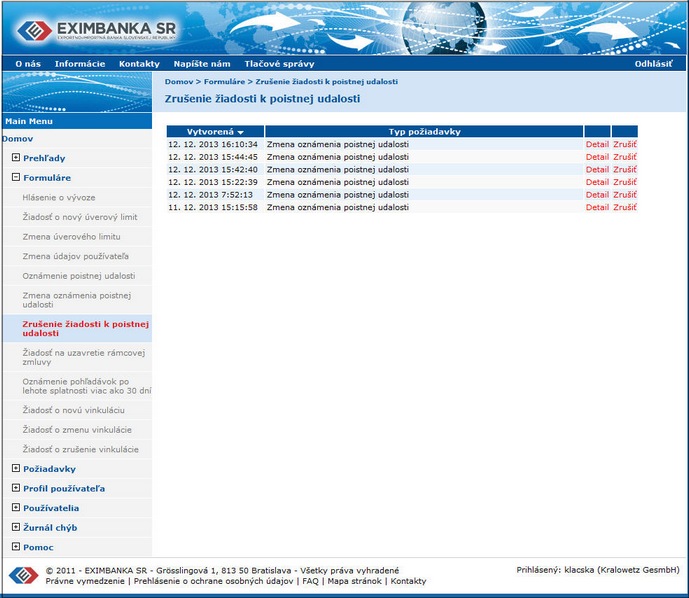
Task: Go to Domov in breadcrumb
Action: 179,82
